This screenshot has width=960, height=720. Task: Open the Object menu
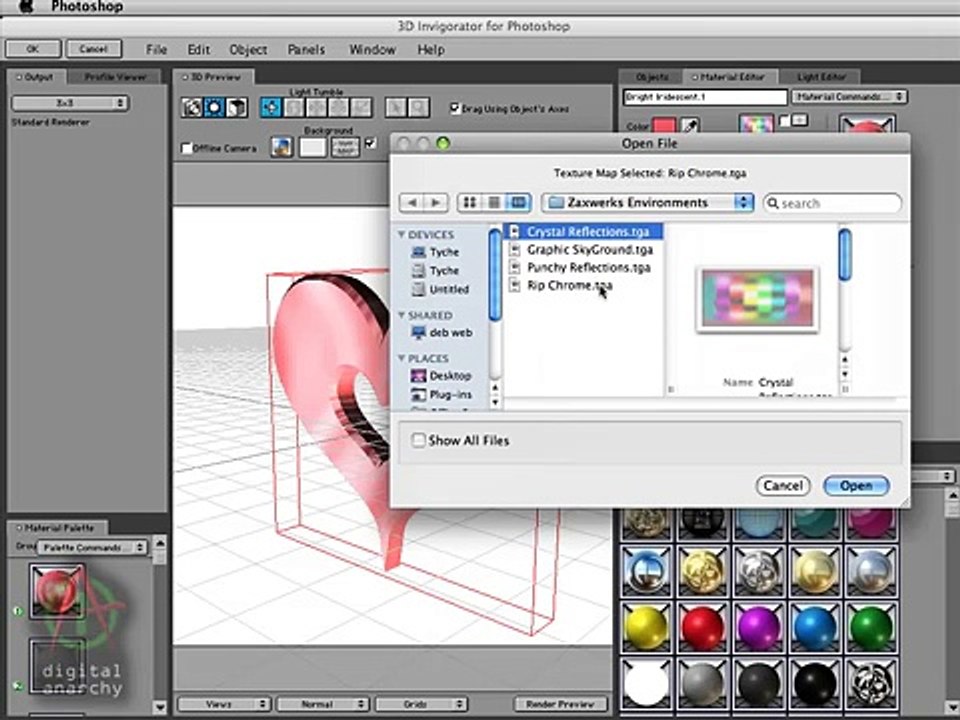(x=248, y=50)
